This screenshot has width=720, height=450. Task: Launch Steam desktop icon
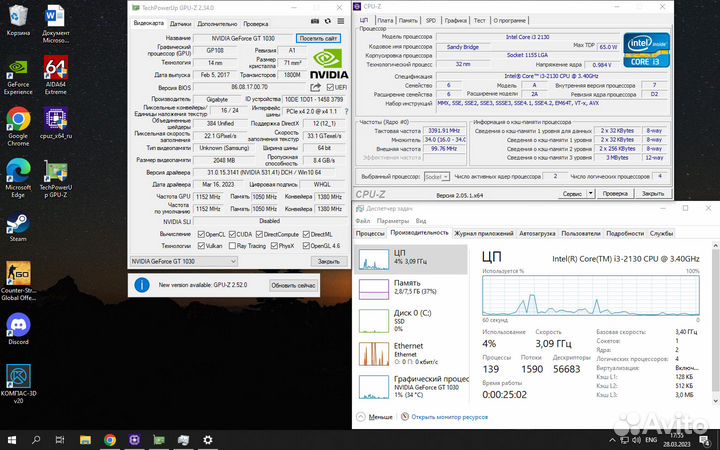(18, 227)
